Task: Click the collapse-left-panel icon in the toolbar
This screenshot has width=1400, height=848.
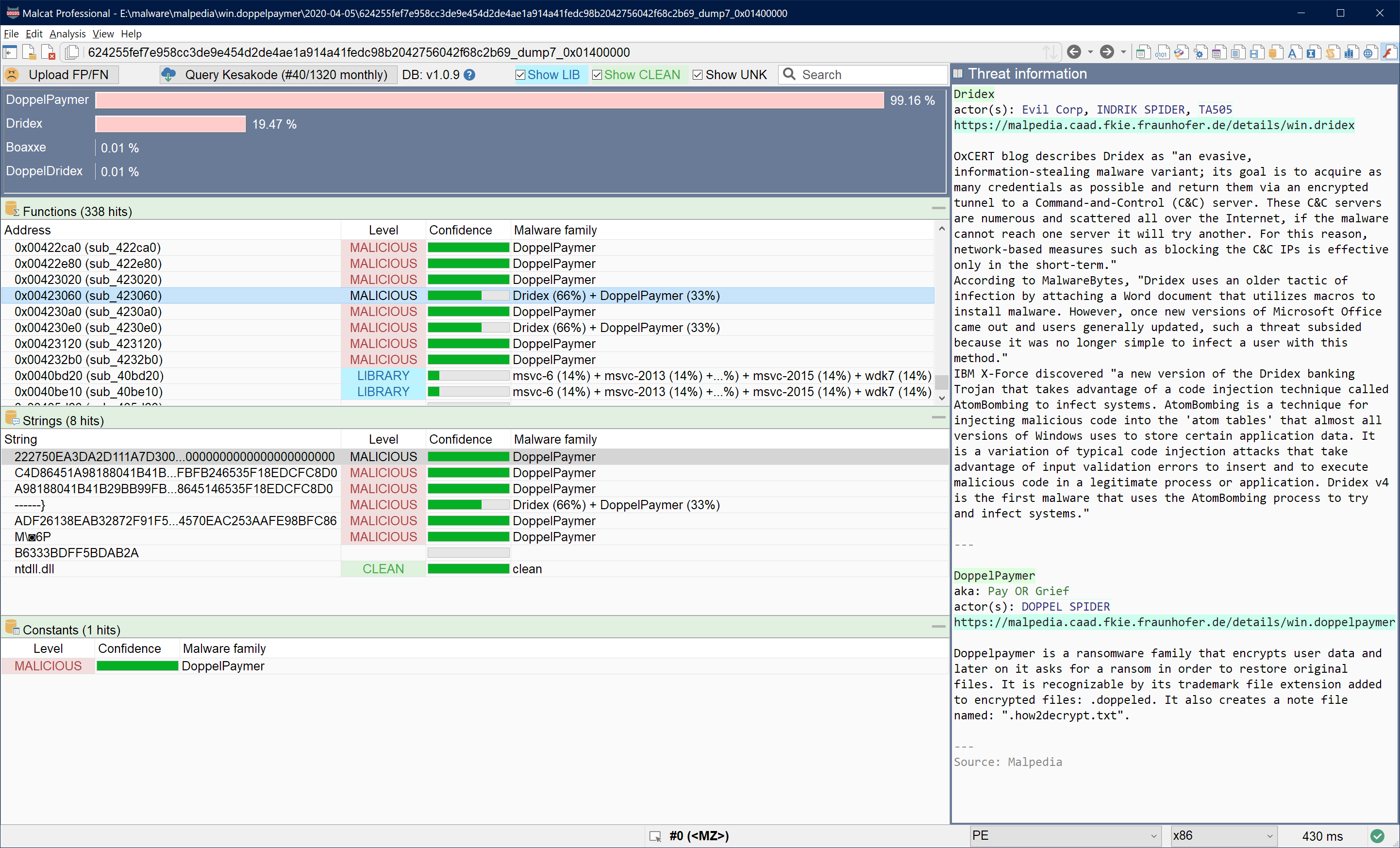Action: 10,52
